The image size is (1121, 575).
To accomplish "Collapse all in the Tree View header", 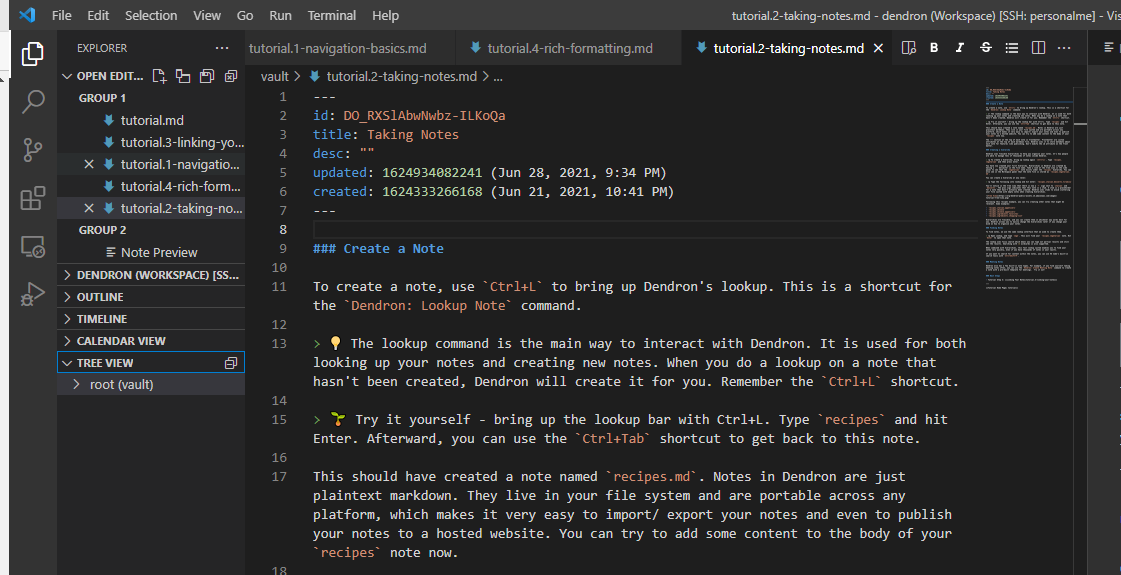I will 231,363.
